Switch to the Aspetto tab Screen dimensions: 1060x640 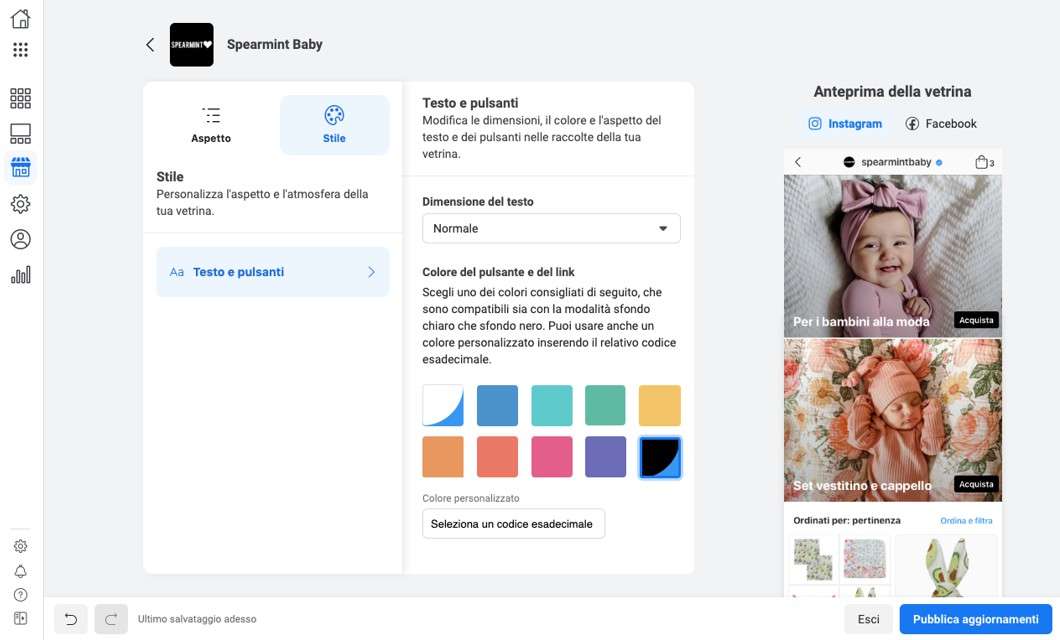211,125
